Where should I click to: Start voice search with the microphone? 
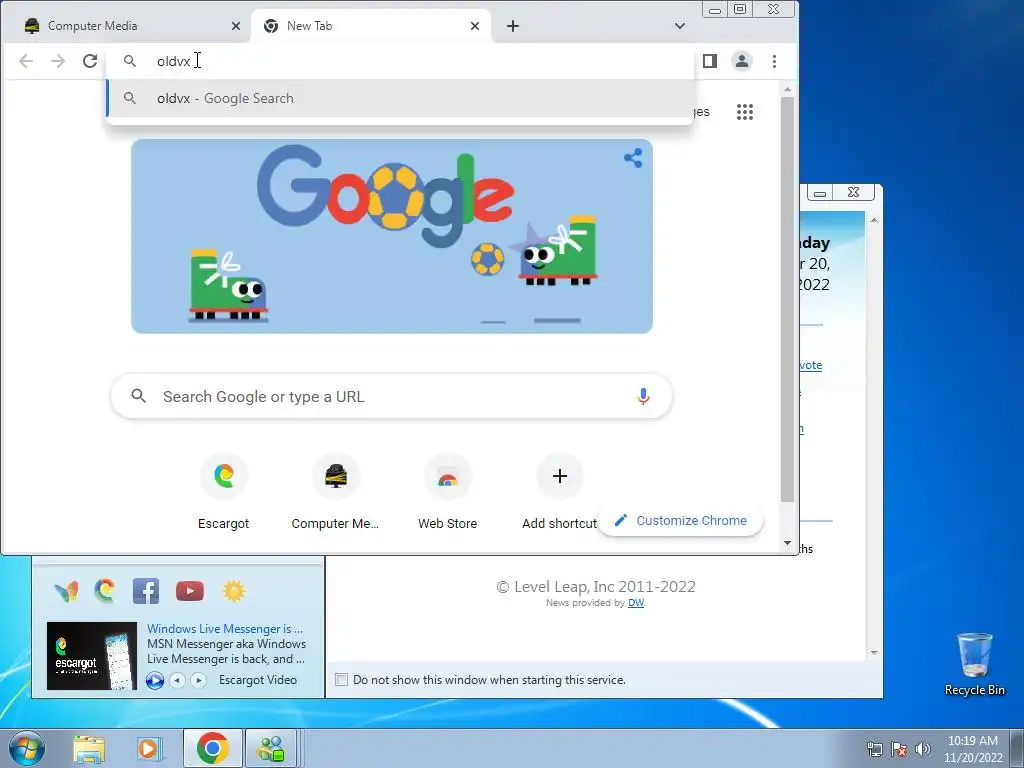click(643, 396)
